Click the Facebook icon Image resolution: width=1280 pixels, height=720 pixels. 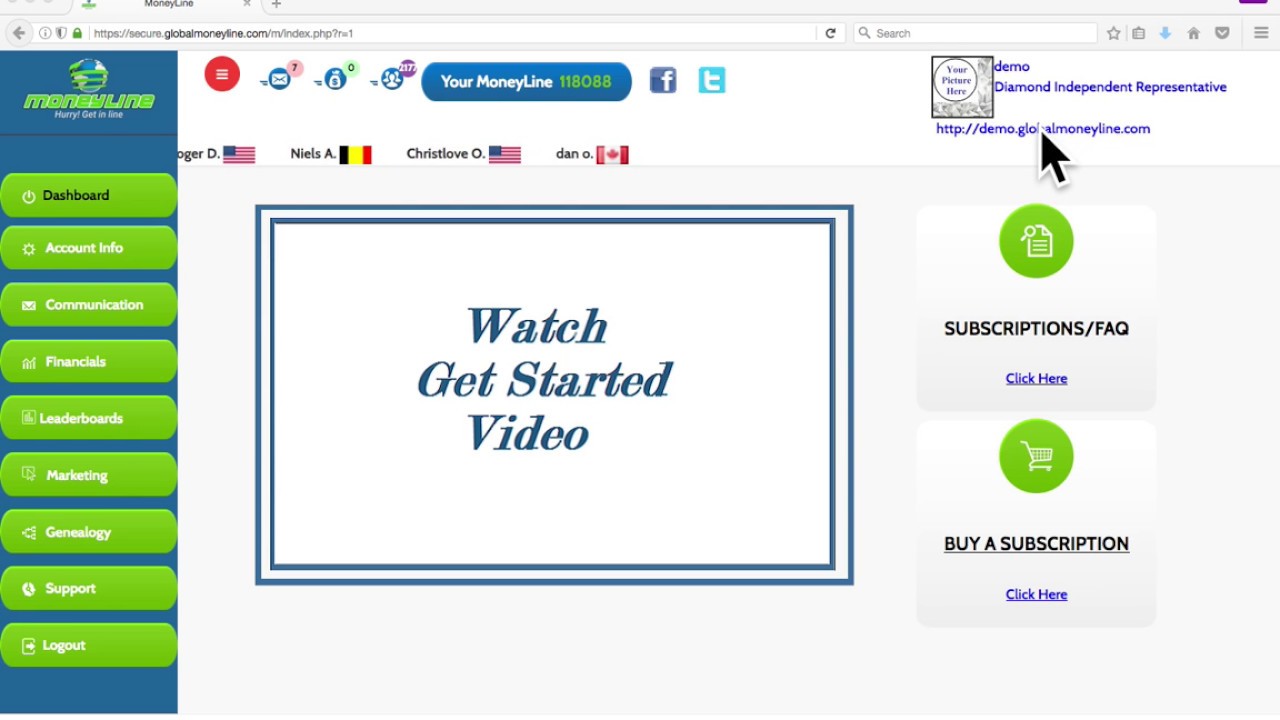[663, 80]
